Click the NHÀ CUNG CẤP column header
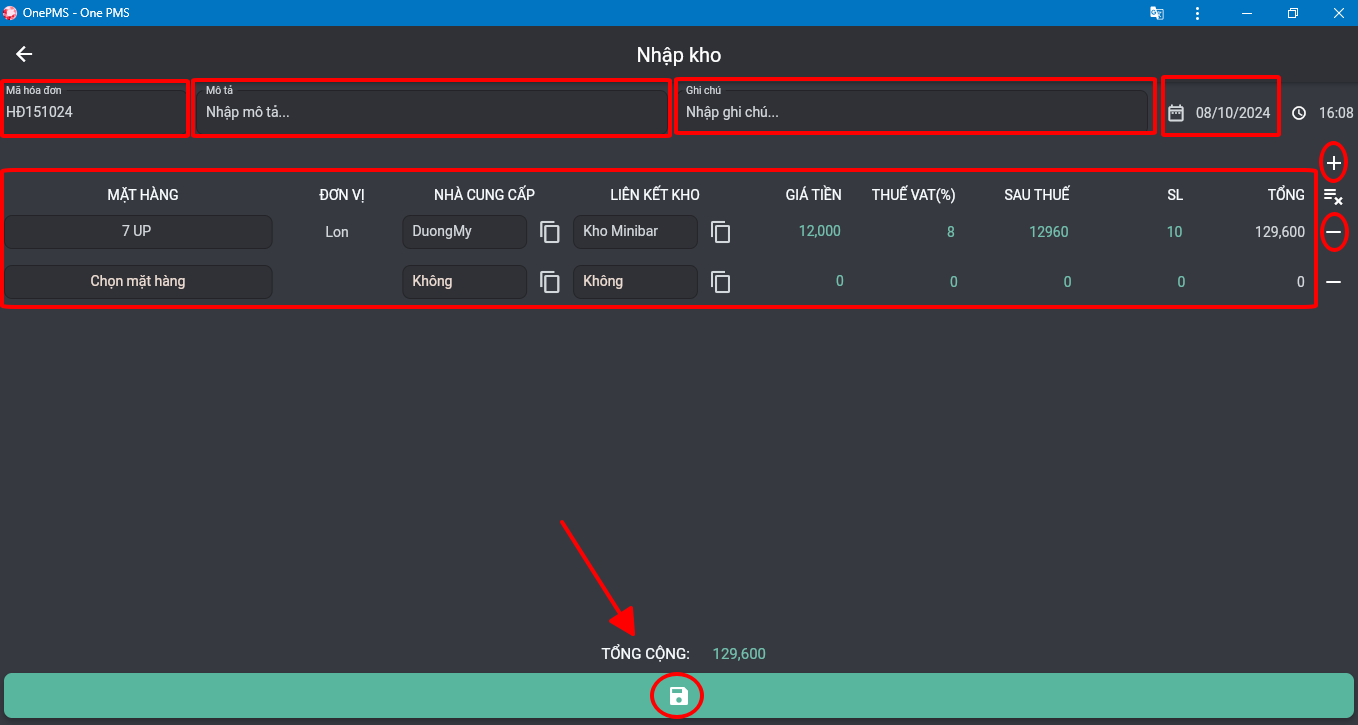 pos(485,195)
